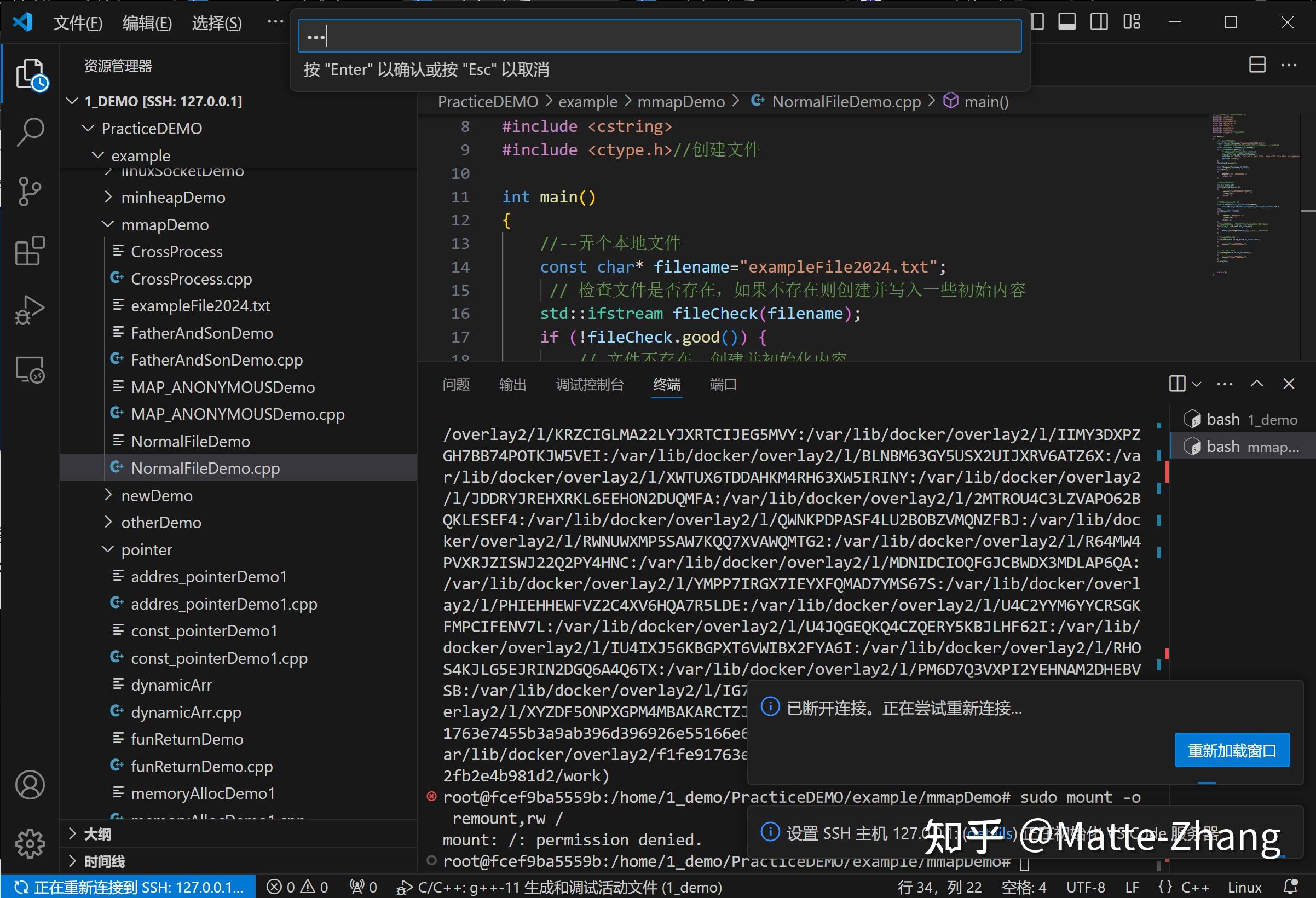The width and height of the screenshot is (1316, 898).
Task: Expand the 大纲 outline section
Action: 97,834
